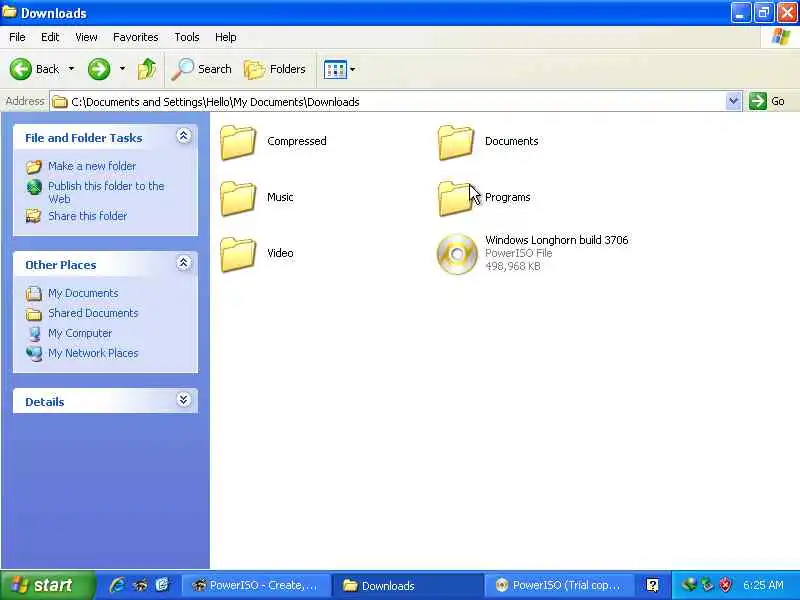Open the Back history dropdown arrow

click(x=71, y=69)
